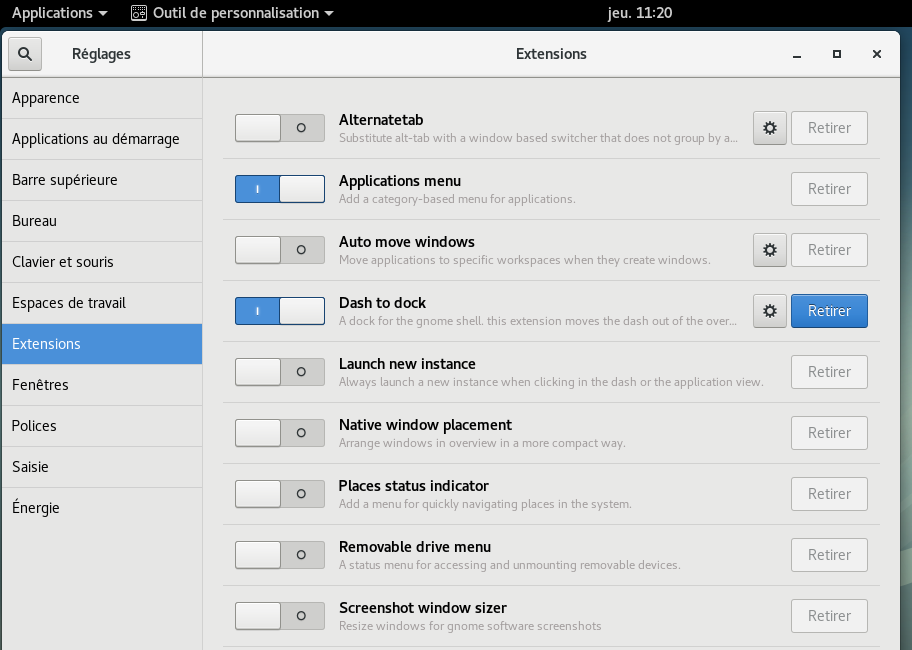Viewport: 912px width, 650px height.
Task: Turn off the Dash to dock switch
Action: point(280,311)
